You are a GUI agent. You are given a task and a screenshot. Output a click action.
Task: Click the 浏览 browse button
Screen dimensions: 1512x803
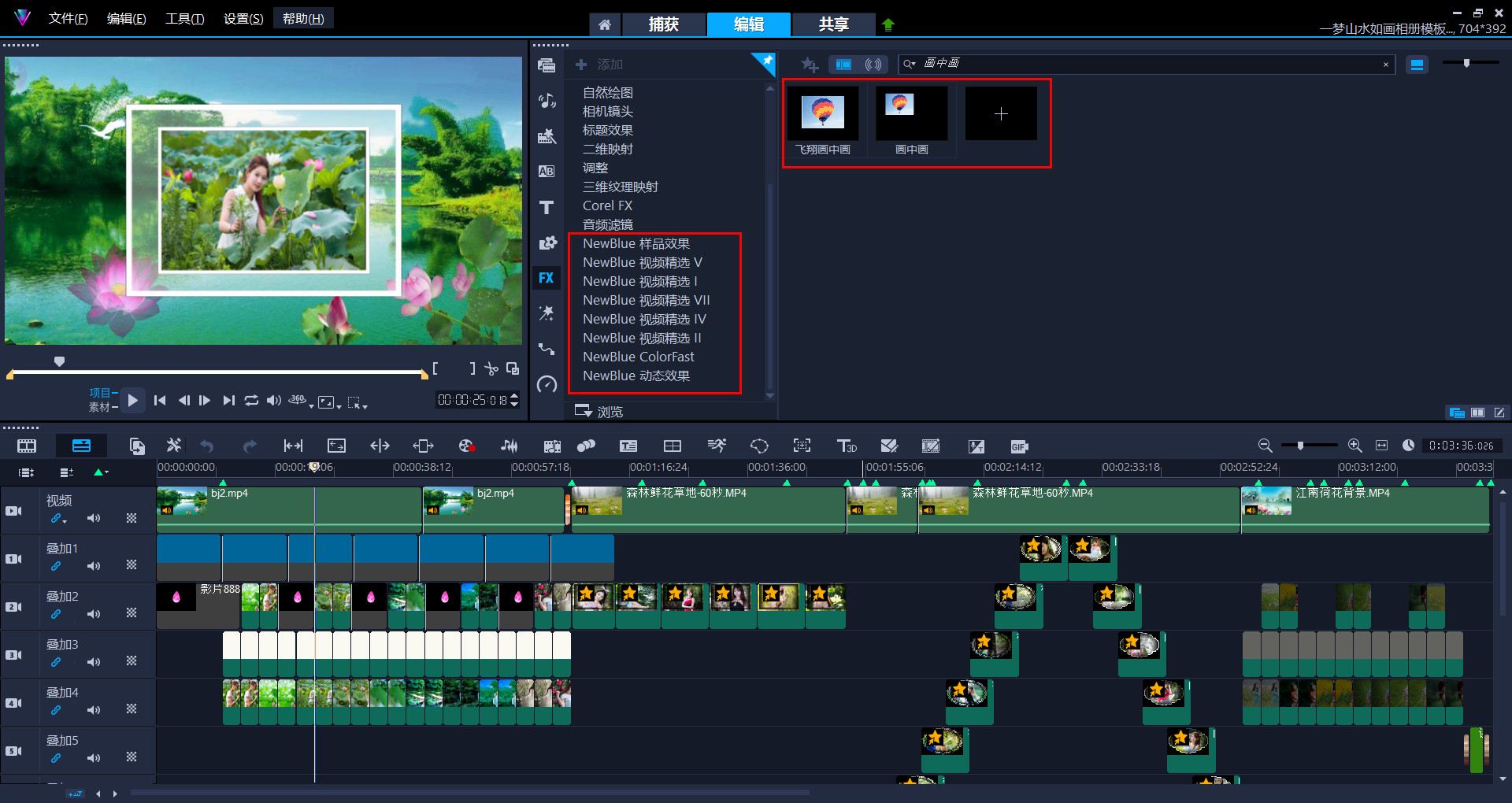coord(599,411)
